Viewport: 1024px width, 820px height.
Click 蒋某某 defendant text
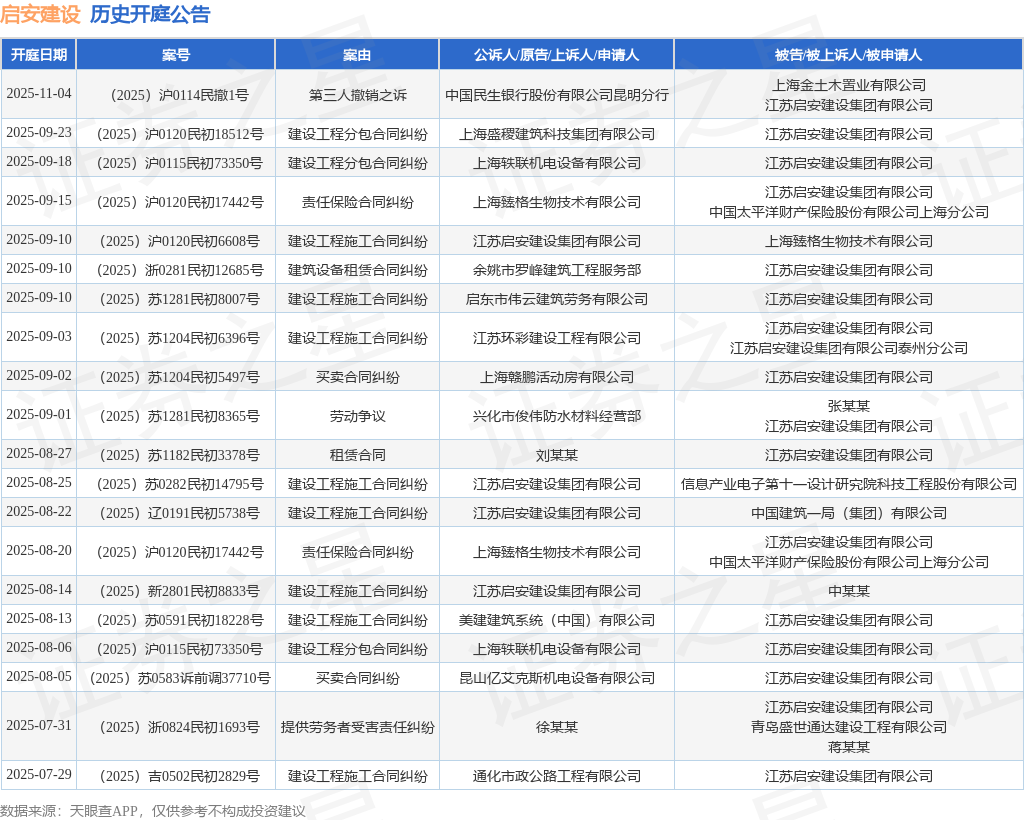pyautogui.click(x=848, y=747)
